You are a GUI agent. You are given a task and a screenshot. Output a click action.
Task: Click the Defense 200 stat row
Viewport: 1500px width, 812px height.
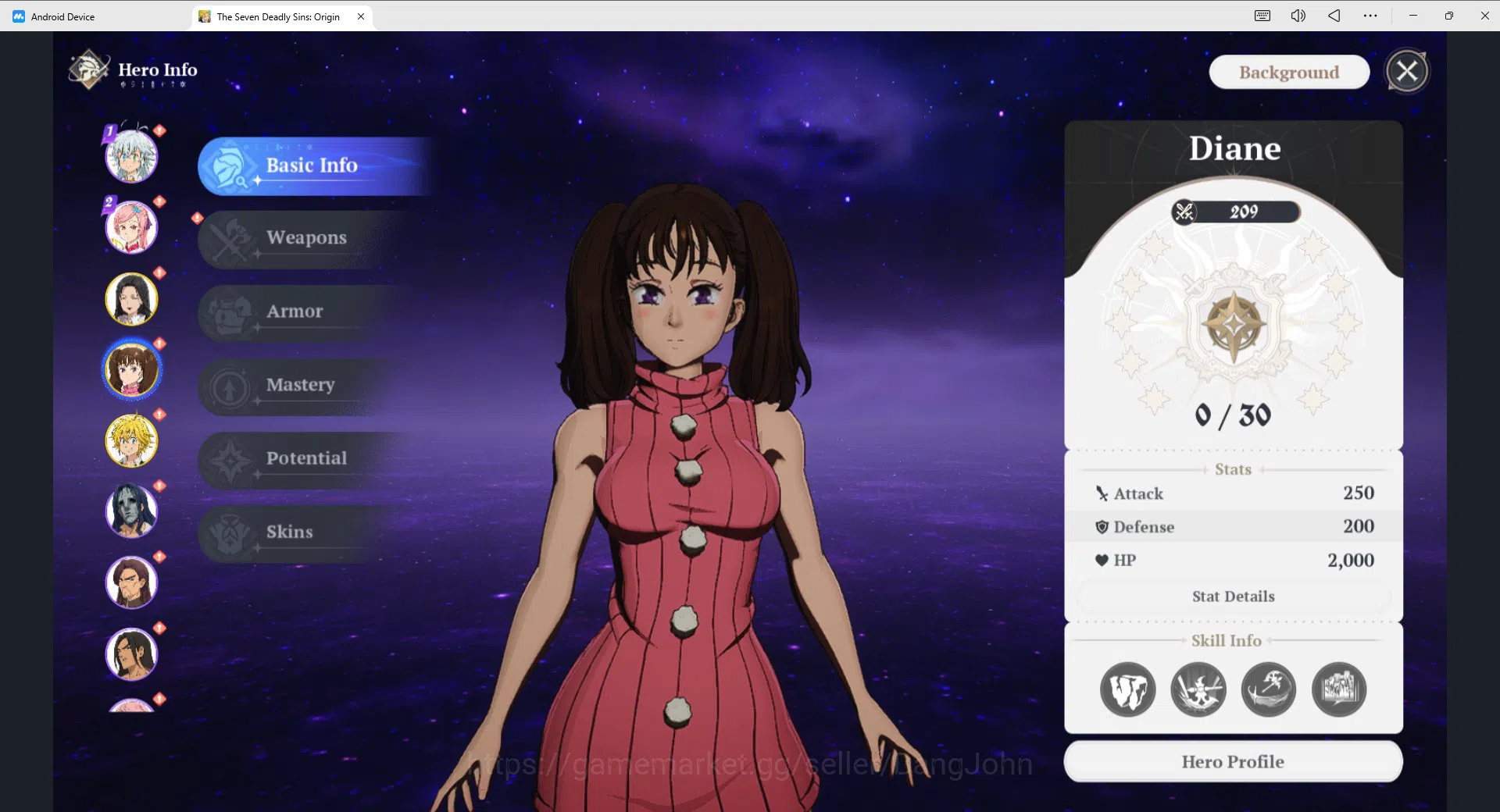(x=1234, y=527)
